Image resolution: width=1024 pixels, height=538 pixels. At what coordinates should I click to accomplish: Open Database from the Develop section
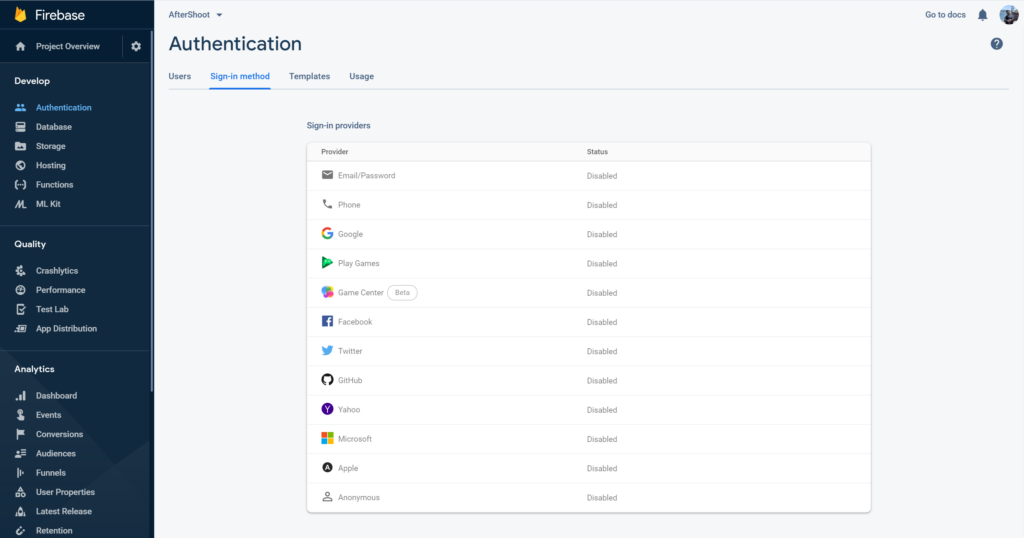54,127
